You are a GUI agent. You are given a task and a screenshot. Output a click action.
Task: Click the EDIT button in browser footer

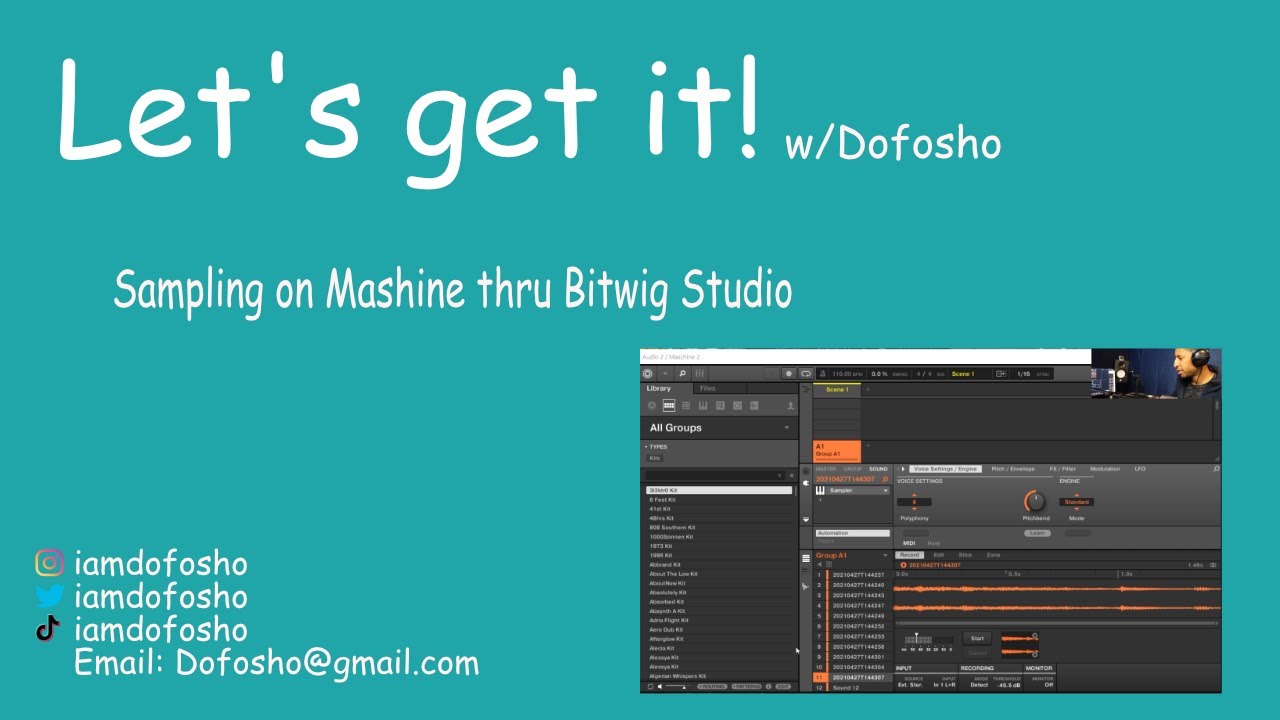coord(783,687)
